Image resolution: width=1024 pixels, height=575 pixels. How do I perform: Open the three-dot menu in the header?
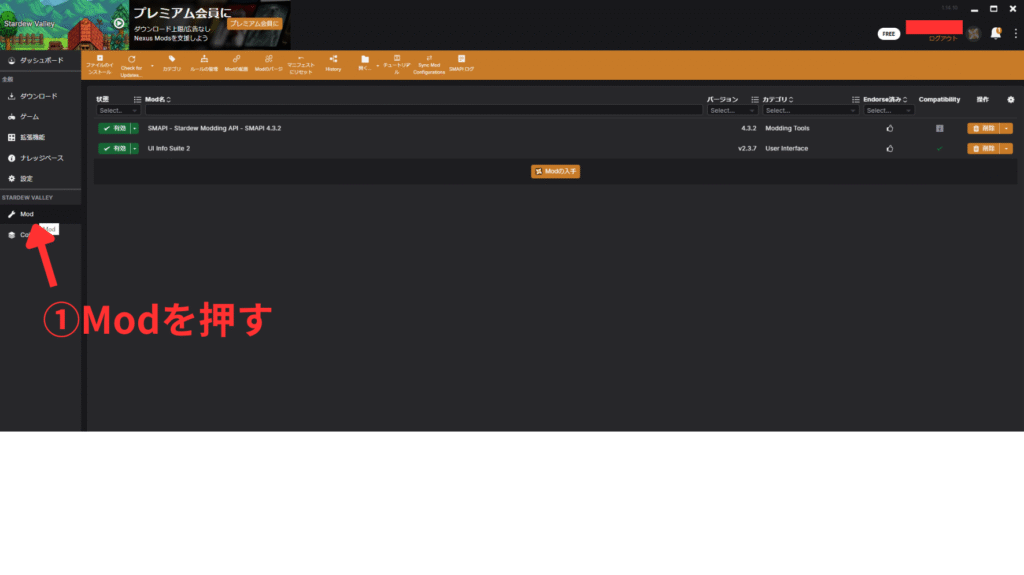pyautogui.click(x=1016, y=33)
